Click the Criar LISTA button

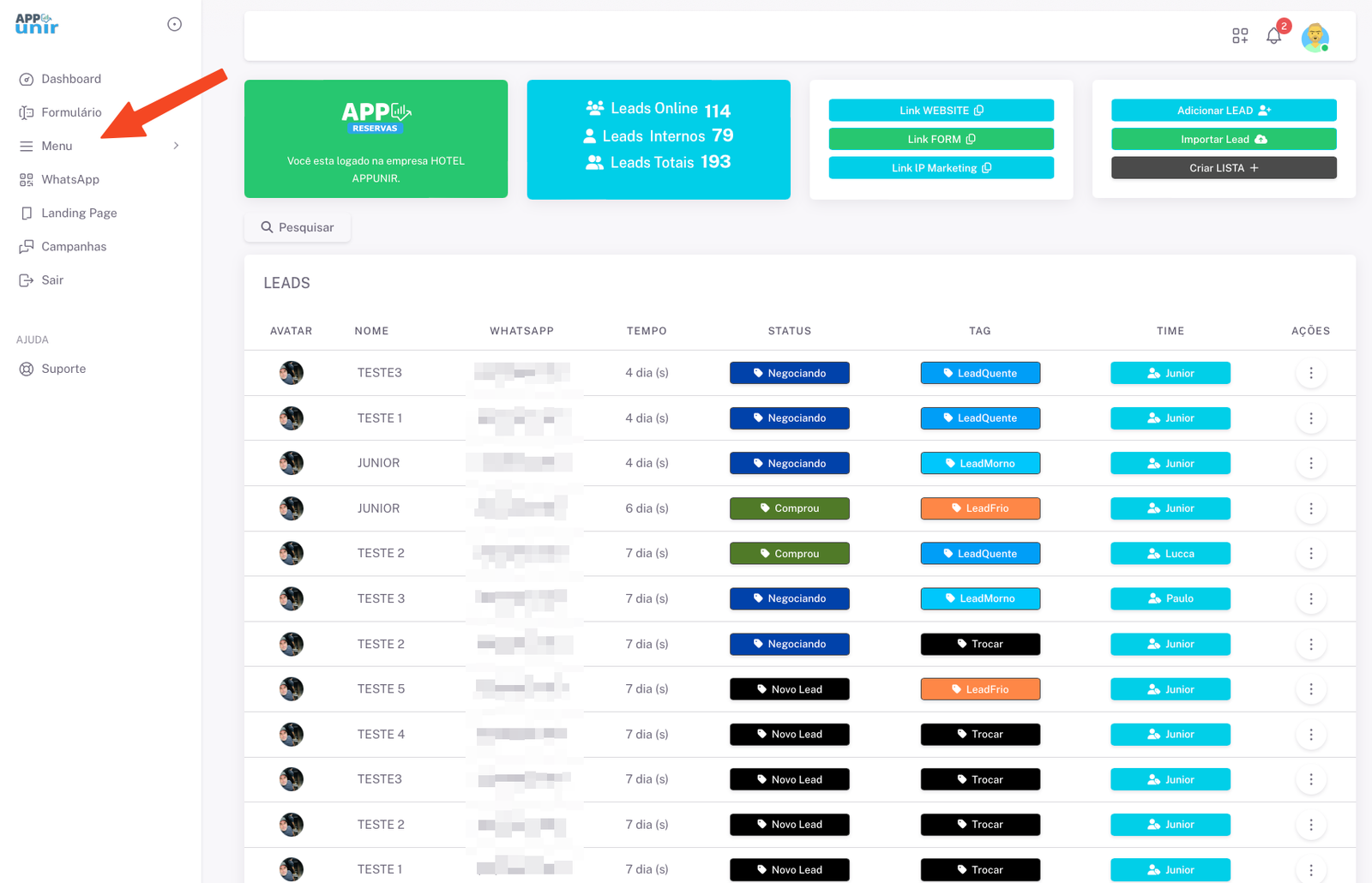coord(1223,168)
